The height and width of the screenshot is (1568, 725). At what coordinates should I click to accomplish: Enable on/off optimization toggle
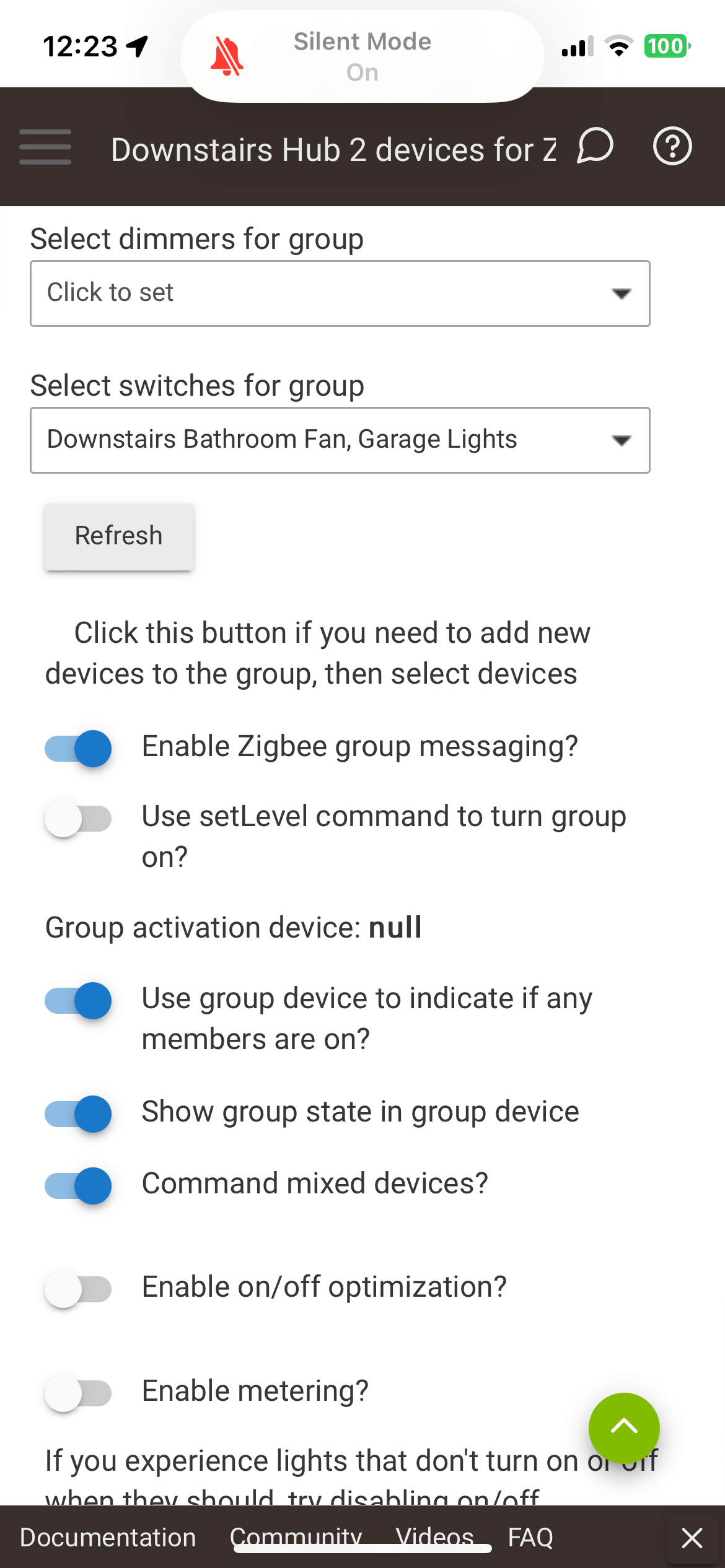(78, 1289)
